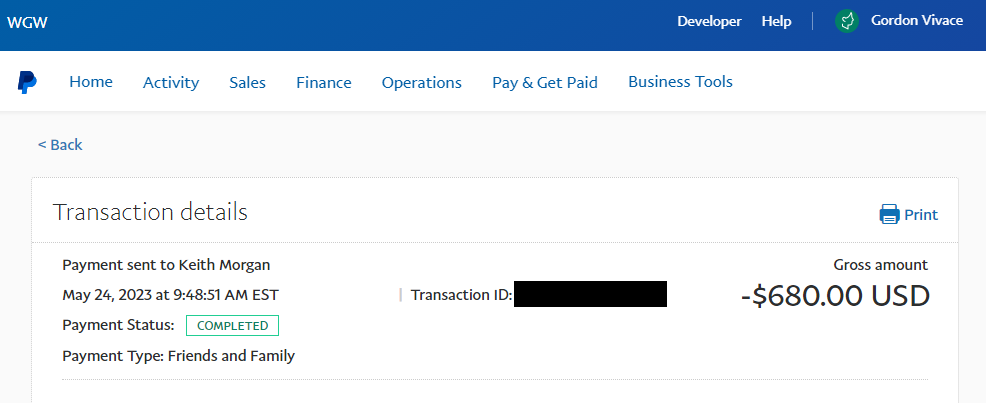
Task: Go to the Finance menu
Action: (324, 82)
